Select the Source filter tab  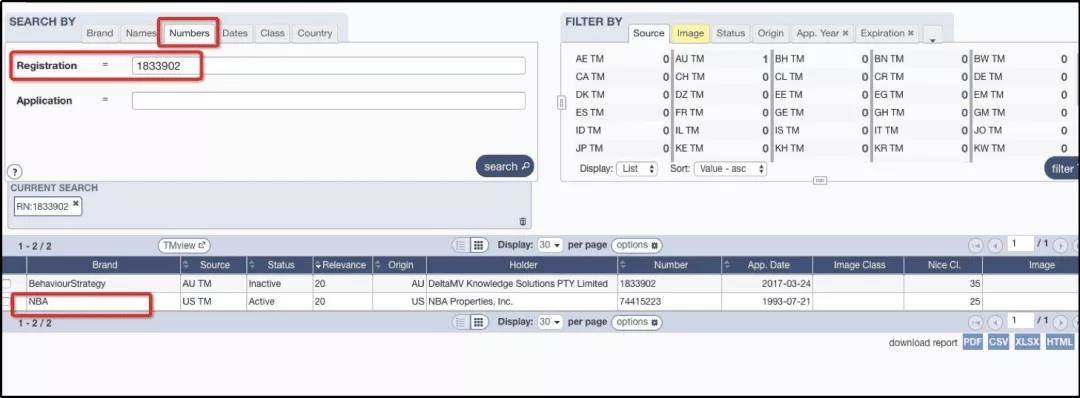pos(648,33)
